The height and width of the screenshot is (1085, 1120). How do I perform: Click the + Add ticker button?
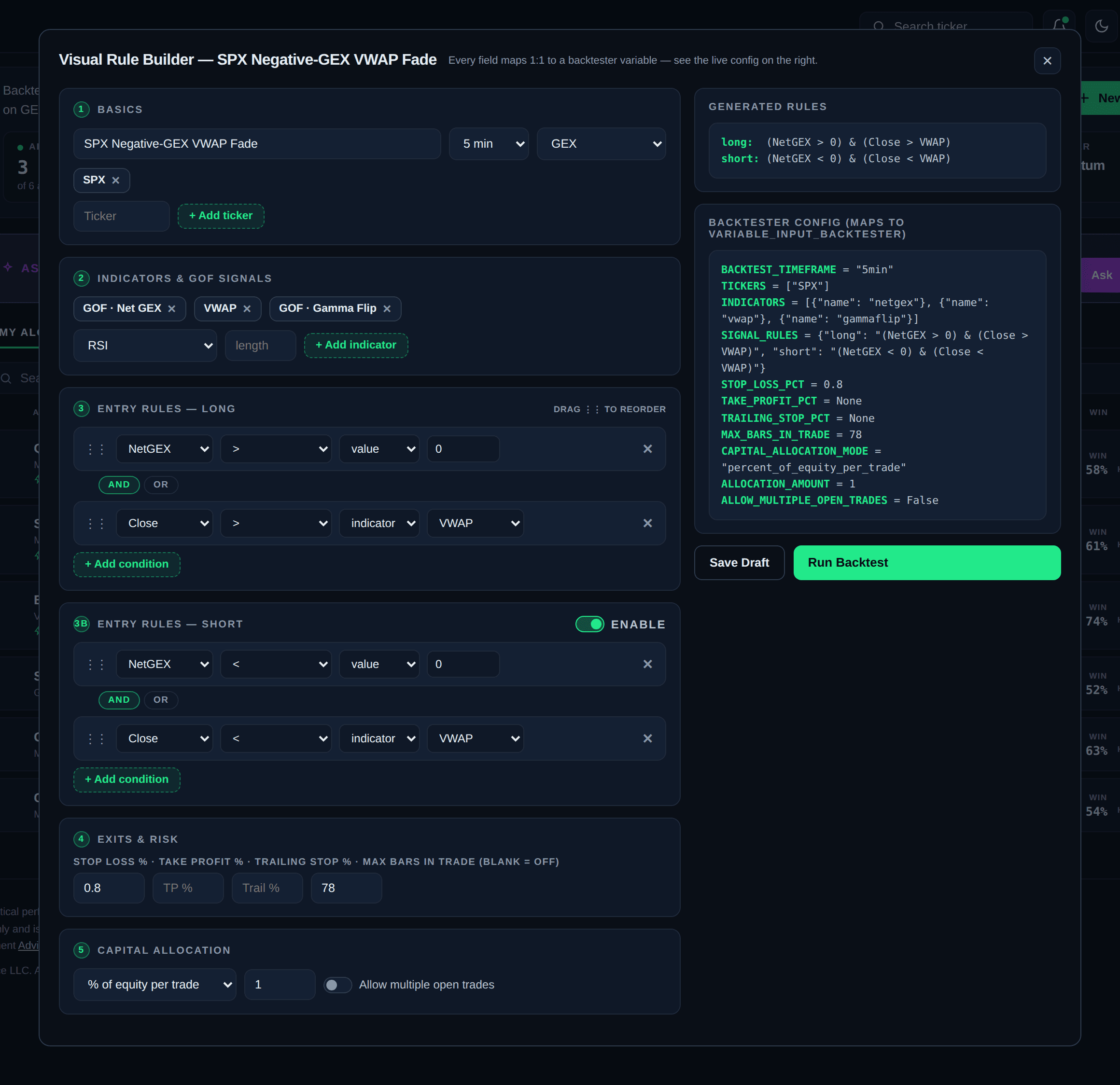[x=221, y=216]
